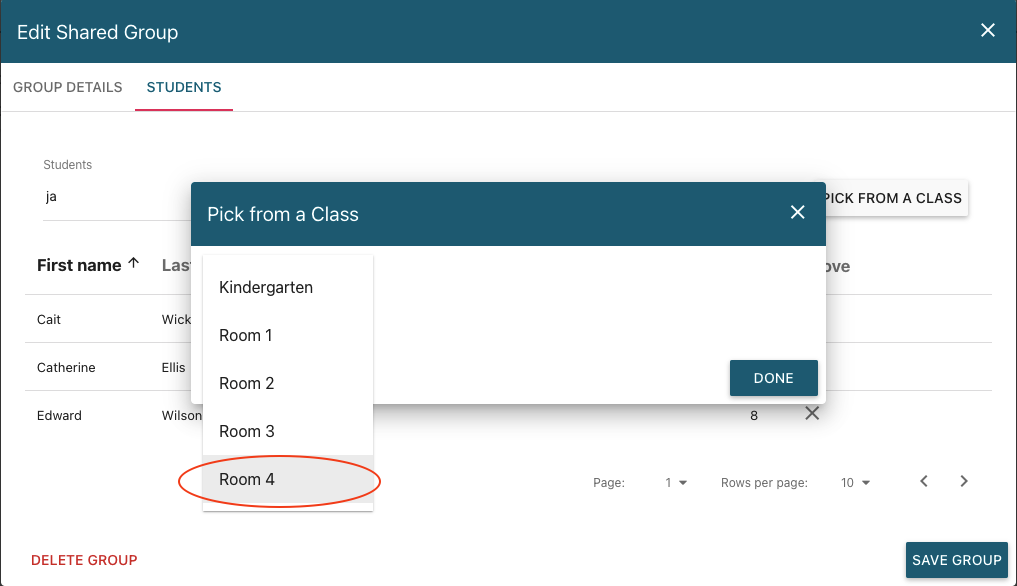Sort by First name arrow icon

point(133,265)
